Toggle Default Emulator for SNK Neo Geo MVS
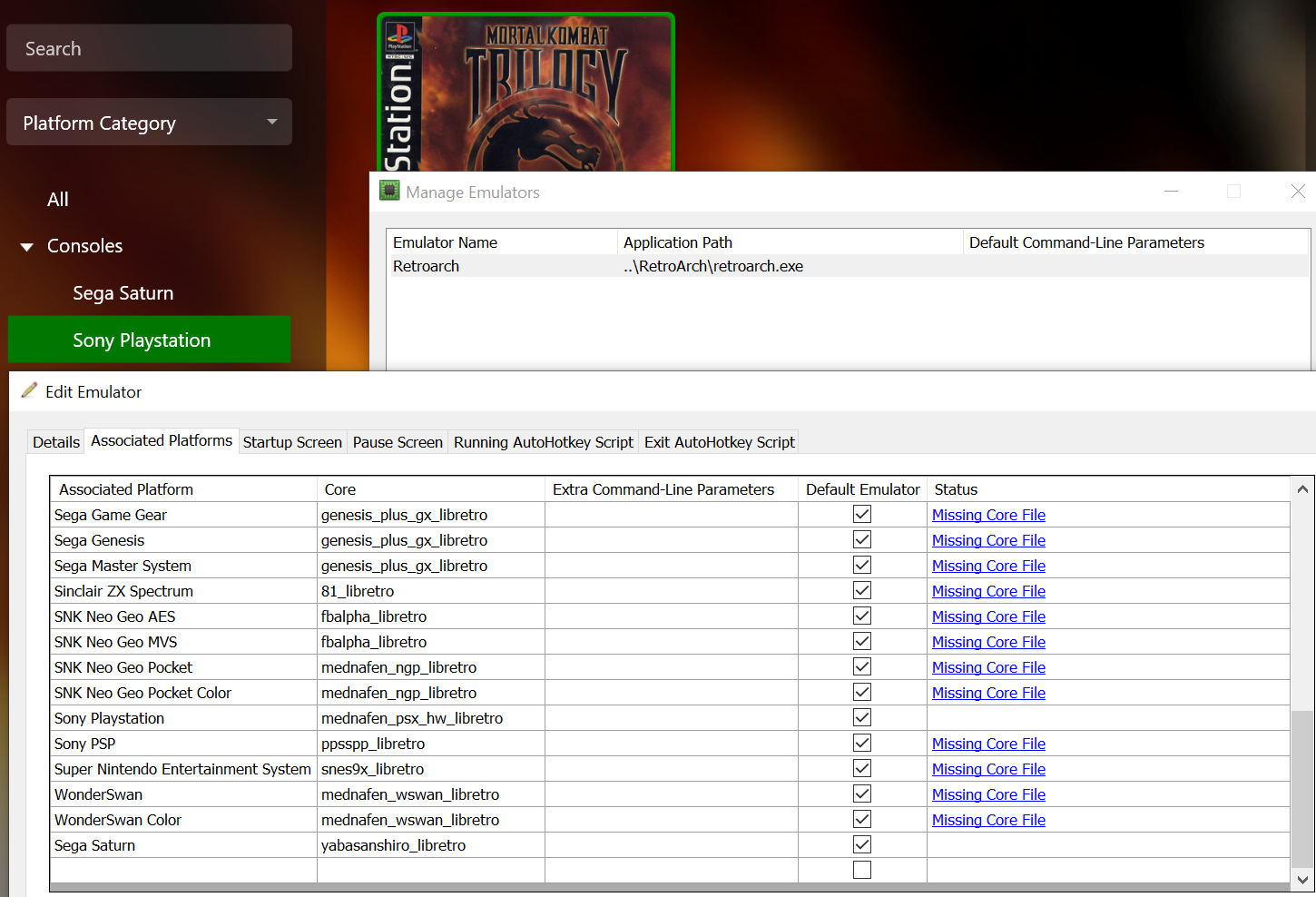 click(x=862, y=641)
